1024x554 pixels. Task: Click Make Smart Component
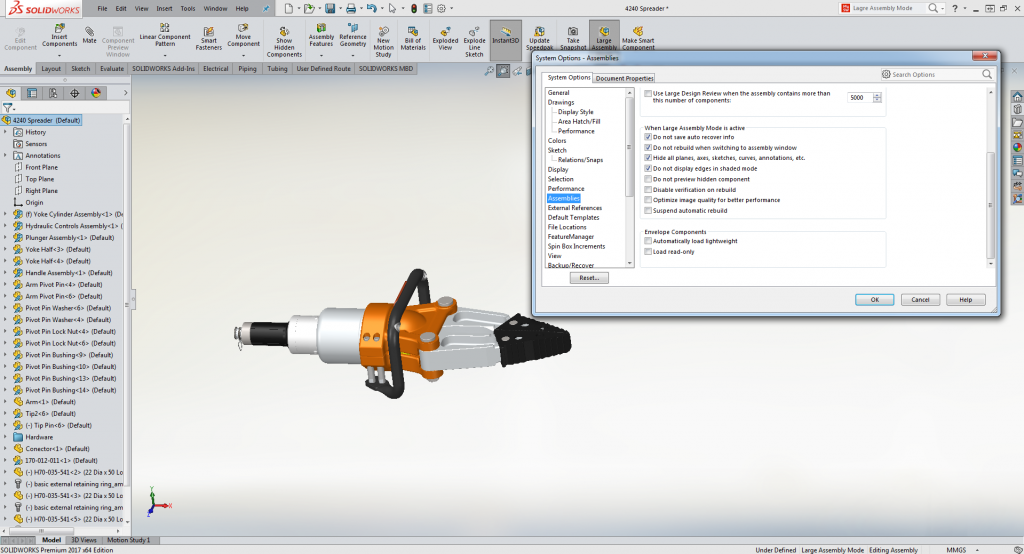(638, 39)
